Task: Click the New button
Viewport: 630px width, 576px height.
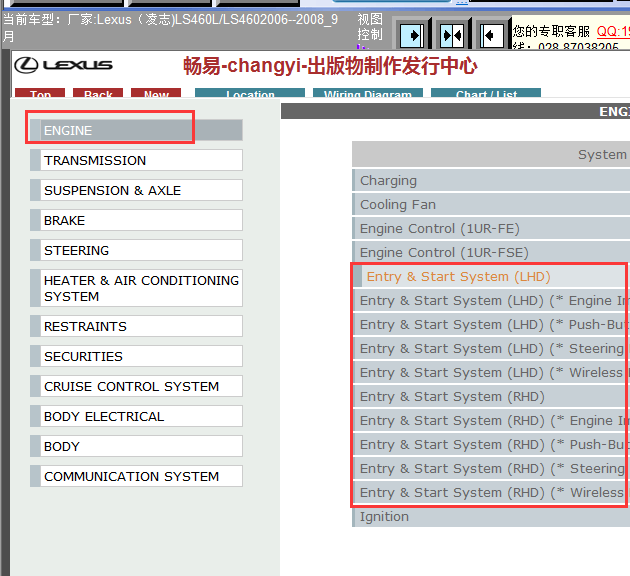Action: click(x=156, y=93)
